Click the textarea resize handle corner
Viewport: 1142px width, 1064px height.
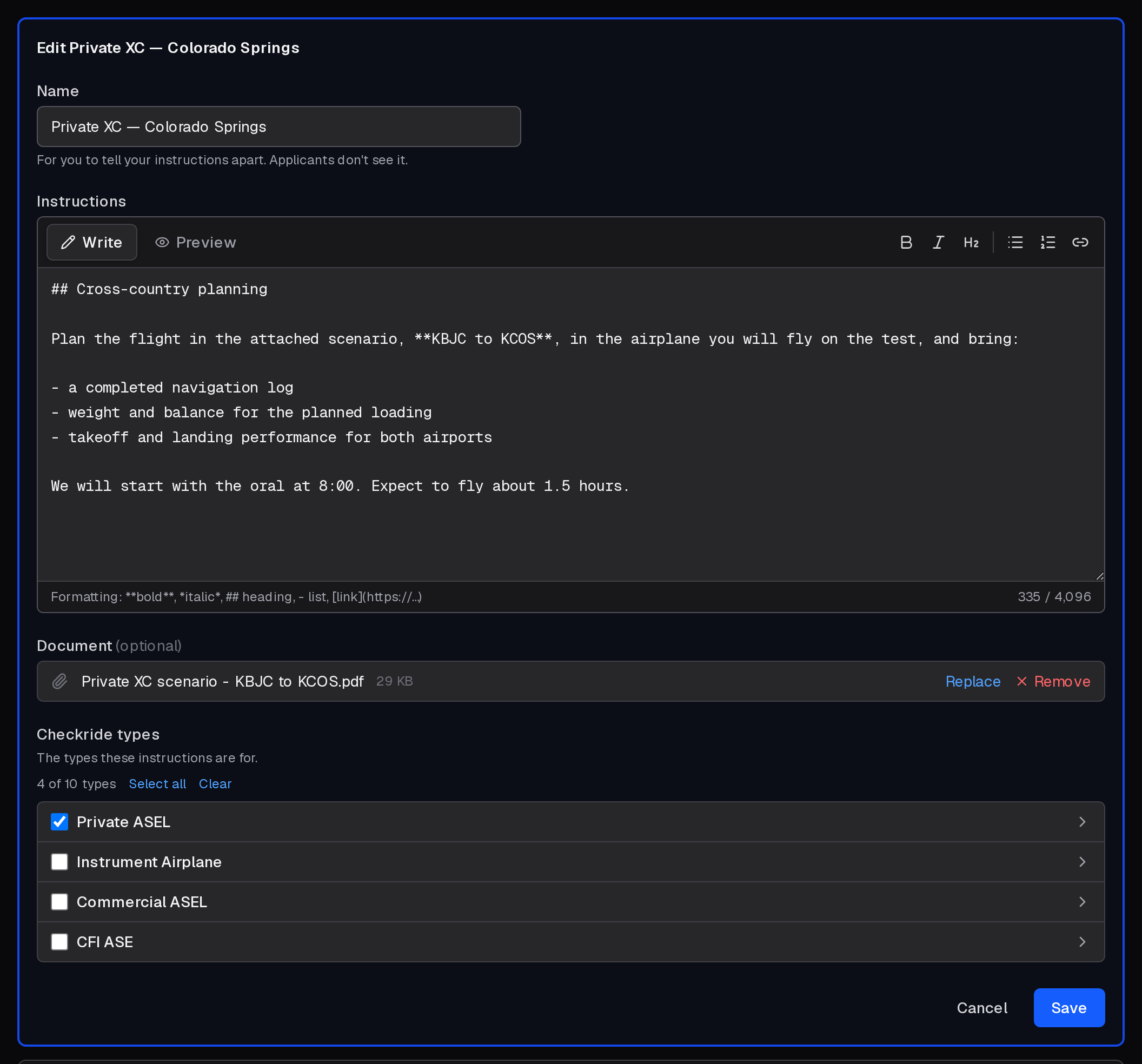coord(1099,576)
